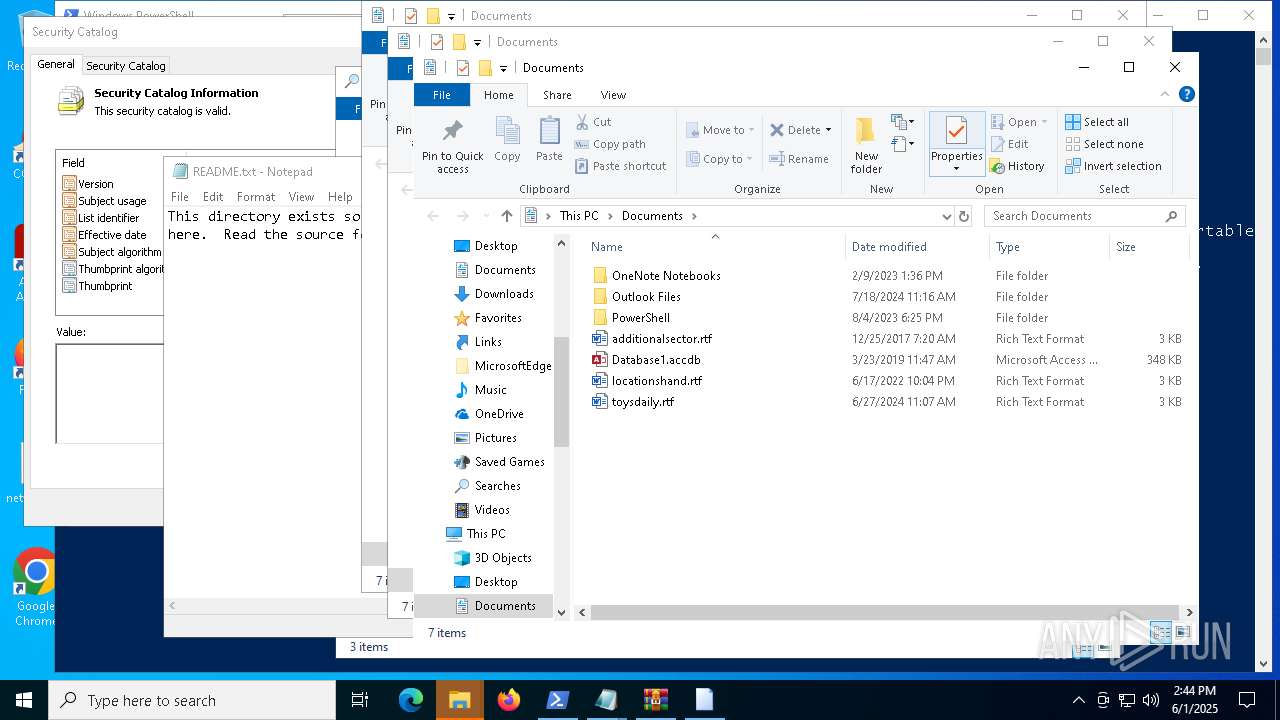
Task: Switch to details view button
Action: tap(1161, 633)
